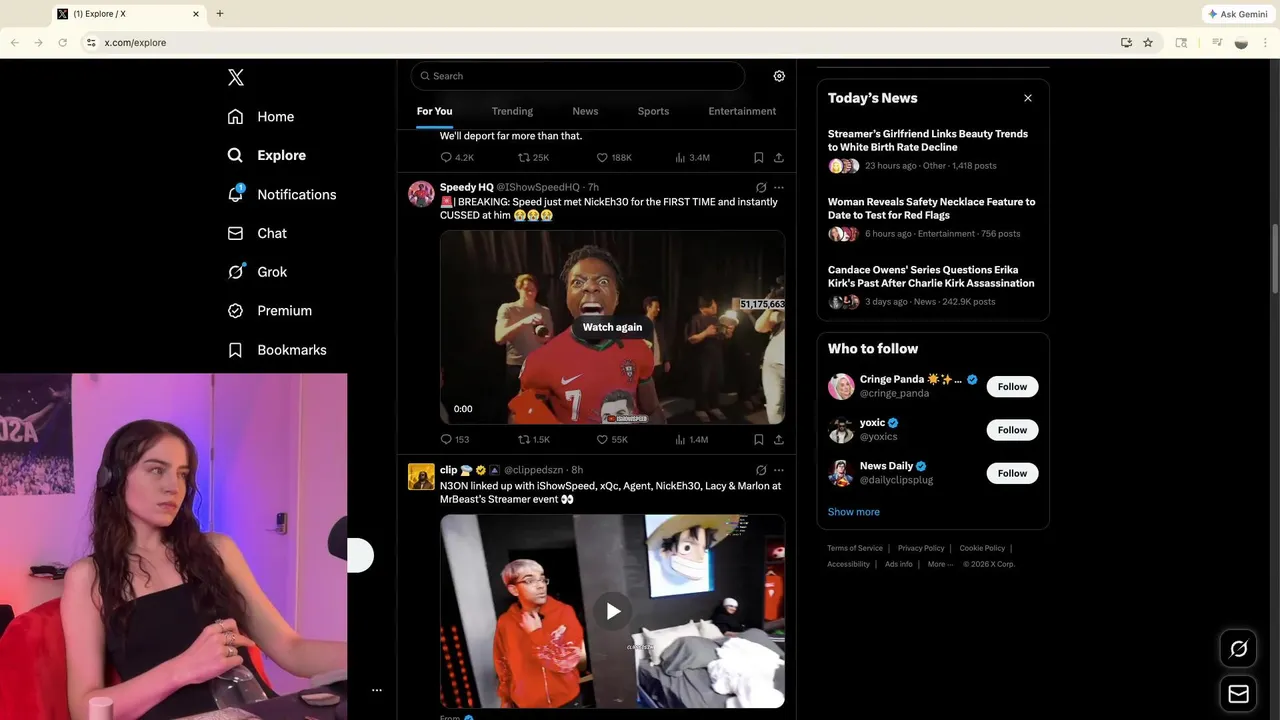Open clip account avatar
Screen dimensions: 1280x720
pyautogui.click(x=421, y=476)
